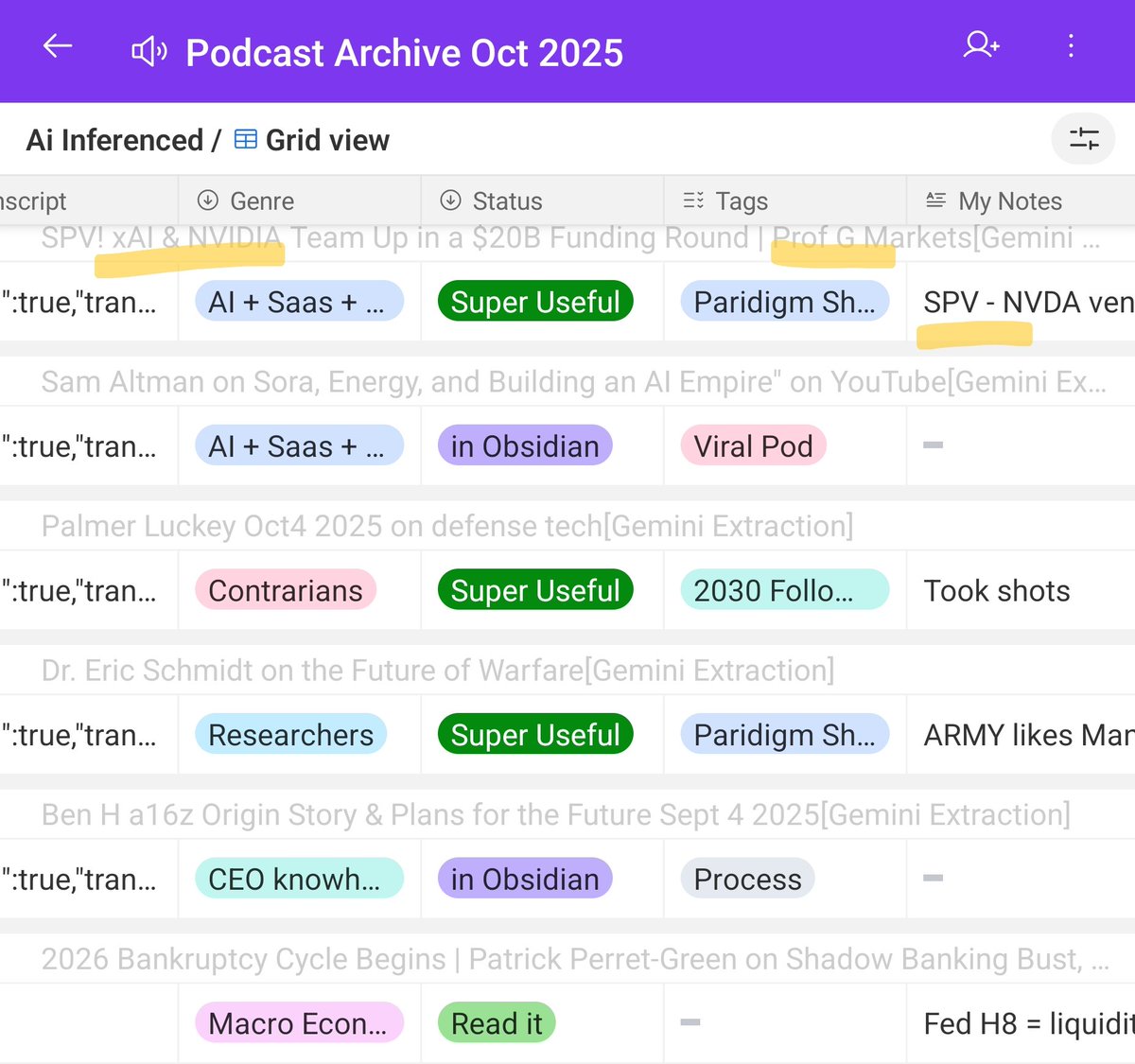Image resolution: width=1135 pixels, height=1064 pixels.
Task: Open the three-dot overflow menu
Action: tap(1071, 45)
